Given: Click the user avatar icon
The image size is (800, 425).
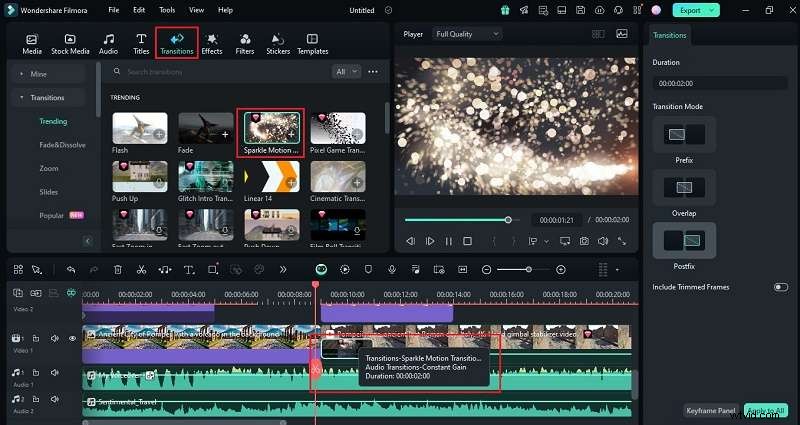Looking at the screenshot, I should [656, 10].
